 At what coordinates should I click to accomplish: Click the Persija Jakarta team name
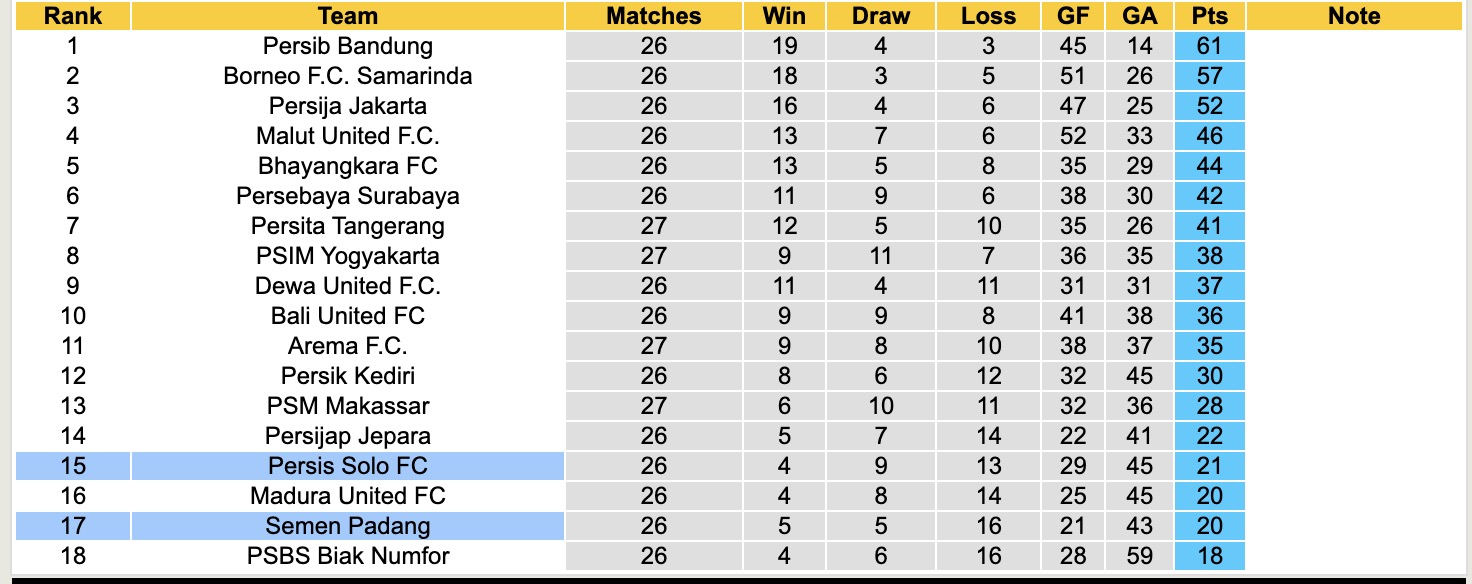click(348, 106)
